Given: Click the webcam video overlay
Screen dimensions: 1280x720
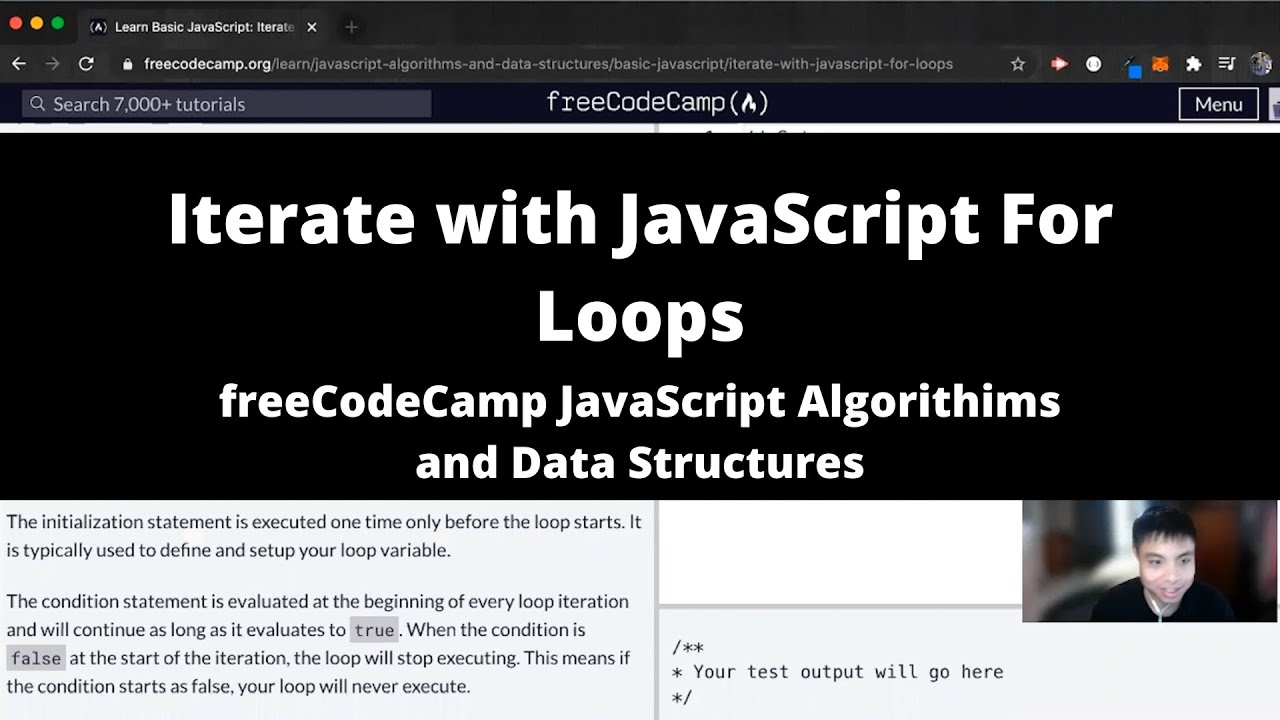Looking at the screenshot, I should 1149,561.
